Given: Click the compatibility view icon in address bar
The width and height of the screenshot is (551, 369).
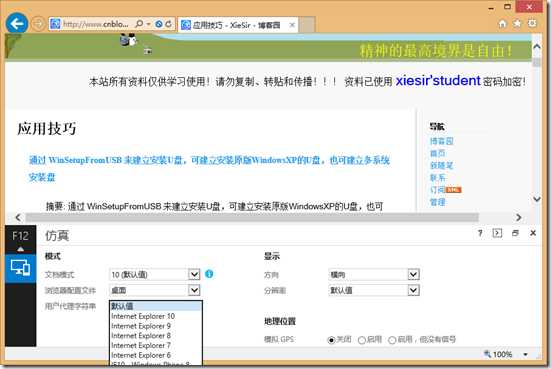Looking at the screenshot, I should 159,24.
